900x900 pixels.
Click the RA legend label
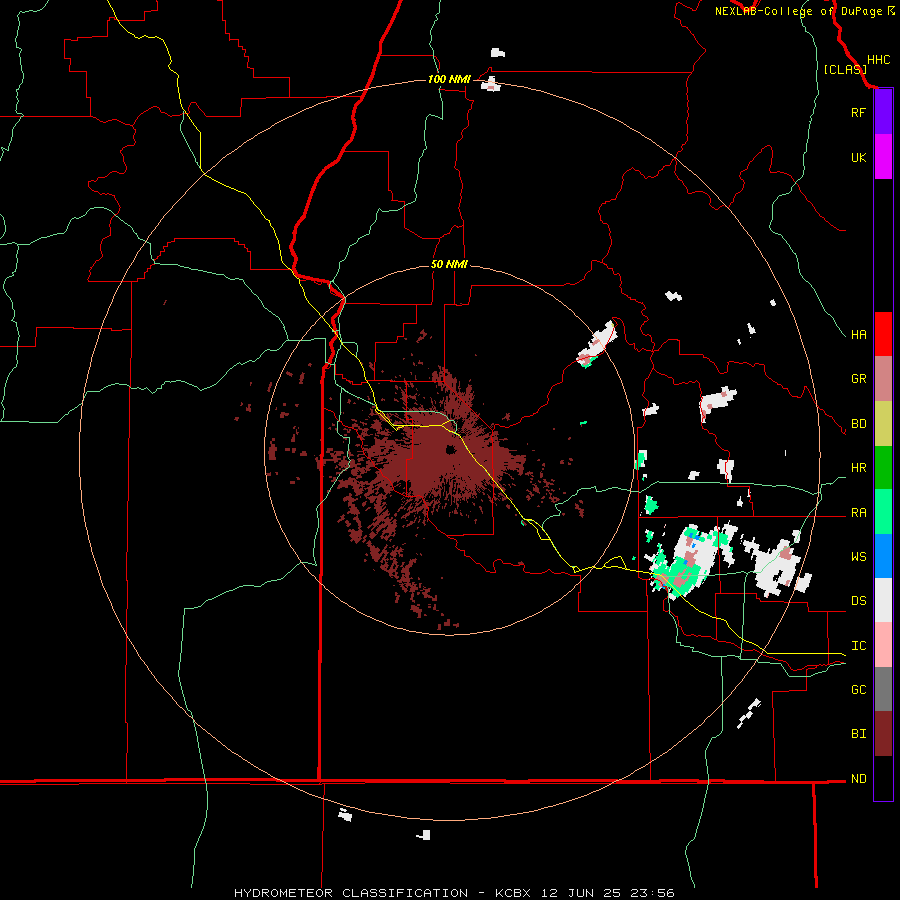[x=858, y=513]
